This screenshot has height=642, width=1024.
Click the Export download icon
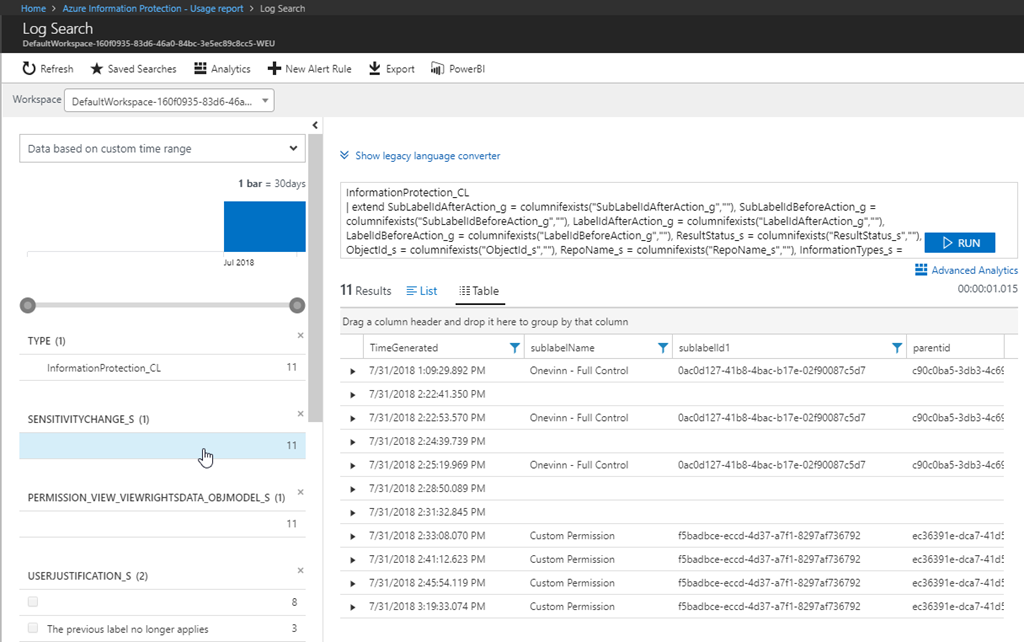tap(375, 69)
